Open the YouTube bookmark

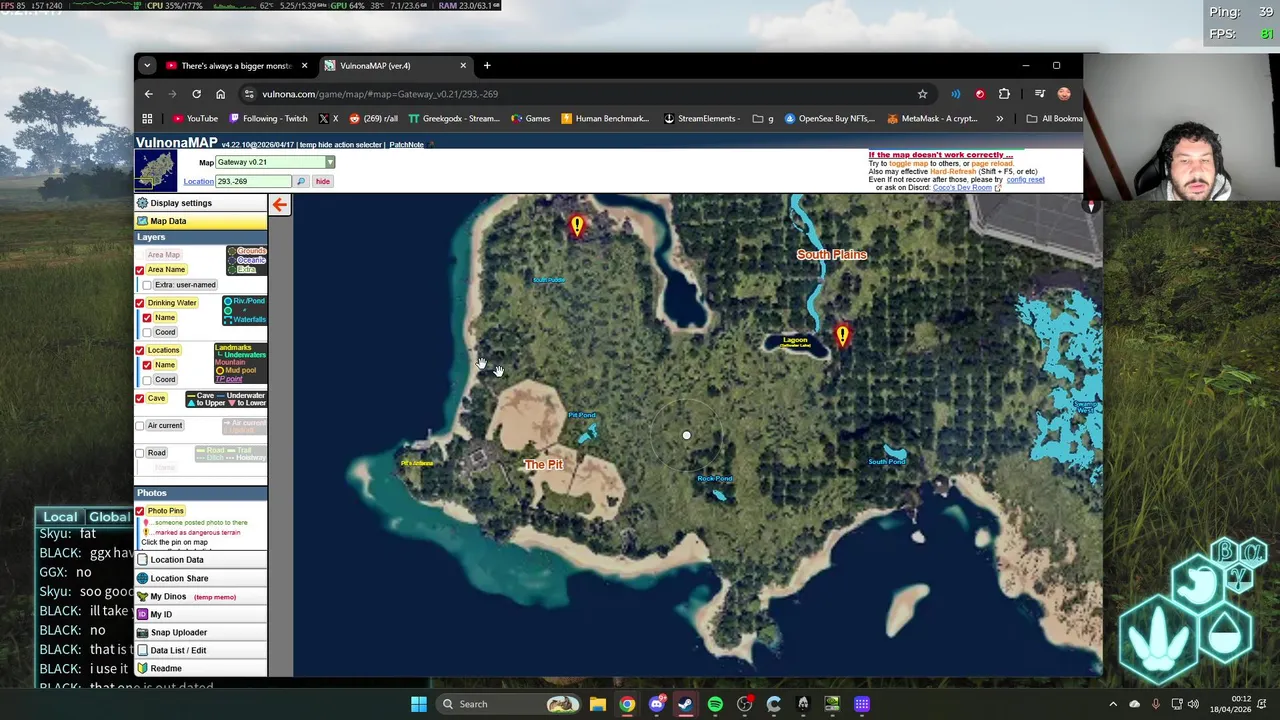click(x=194, y=119)
